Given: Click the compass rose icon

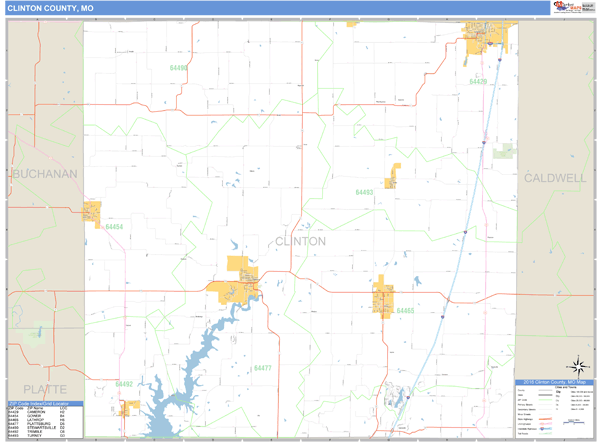Looking at the screenshot, I should pyautogui.click(x=576, y=366).
